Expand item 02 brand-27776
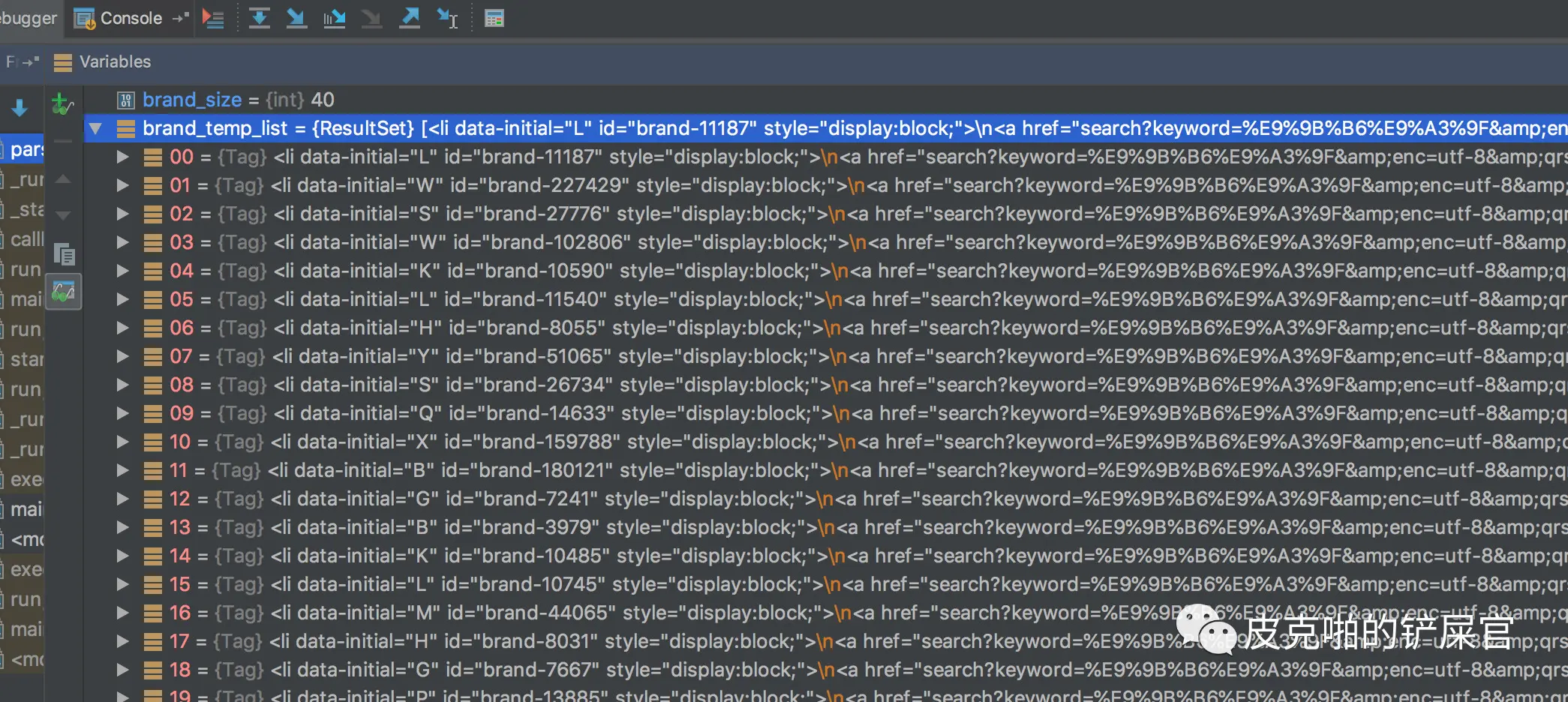The height and width of the screenshot is (702, 1568). [x=122, y=214]
